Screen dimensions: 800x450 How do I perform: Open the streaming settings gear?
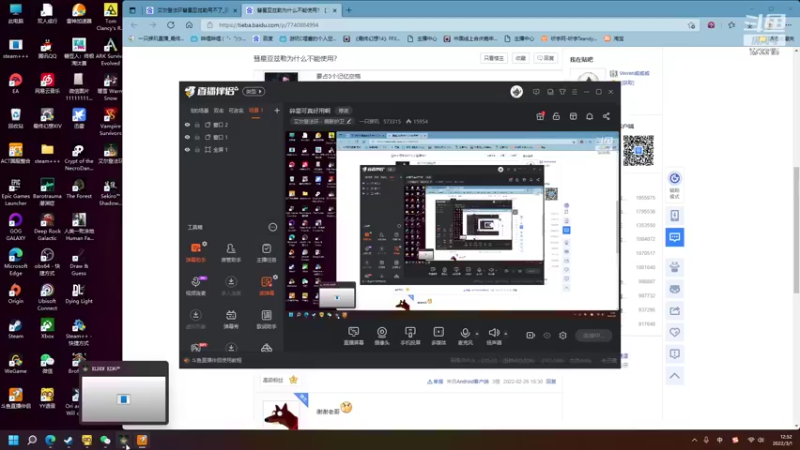(x=563, y=335)
